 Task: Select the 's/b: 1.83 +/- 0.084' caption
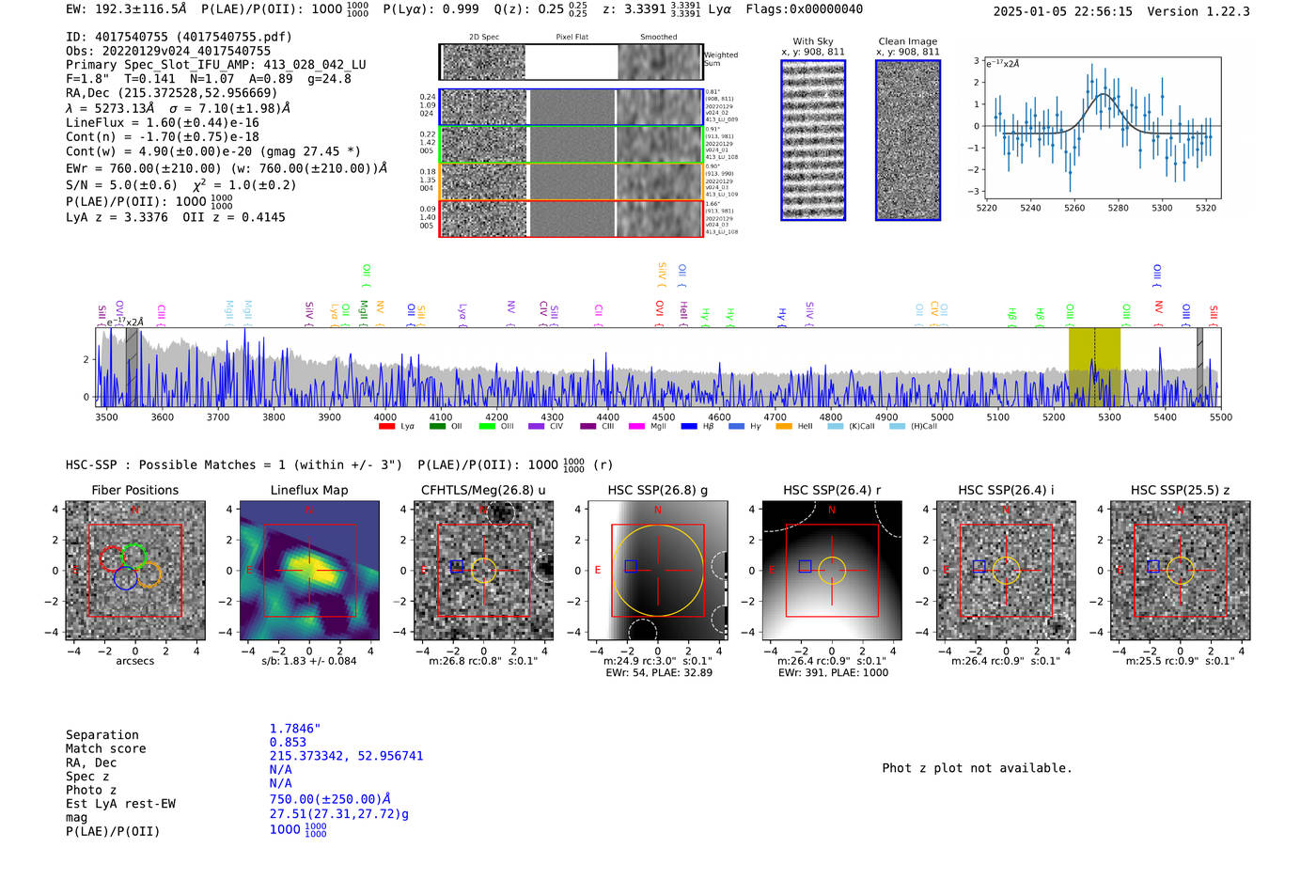tap(309, 661)
